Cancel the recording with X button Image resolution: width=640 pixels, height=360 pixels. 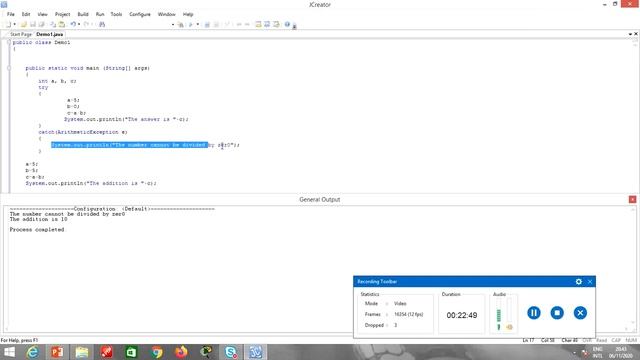580,313
